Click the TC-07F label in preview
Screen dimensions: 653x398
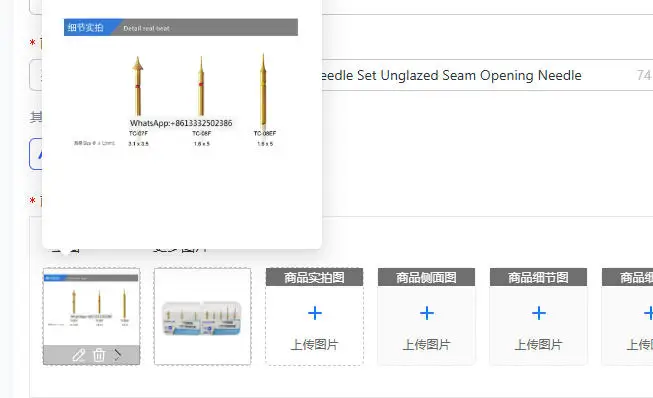click(138, 134)
